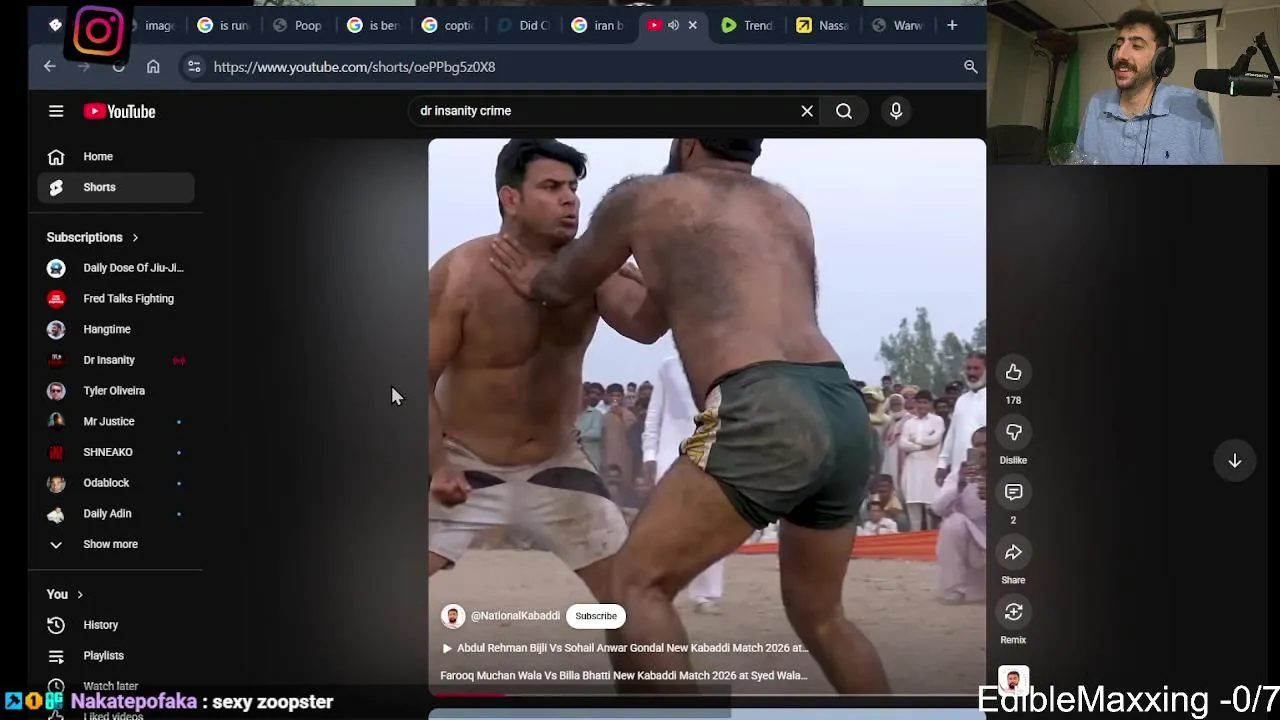Open Shorts in the sidebar

(x=116, y=187)
